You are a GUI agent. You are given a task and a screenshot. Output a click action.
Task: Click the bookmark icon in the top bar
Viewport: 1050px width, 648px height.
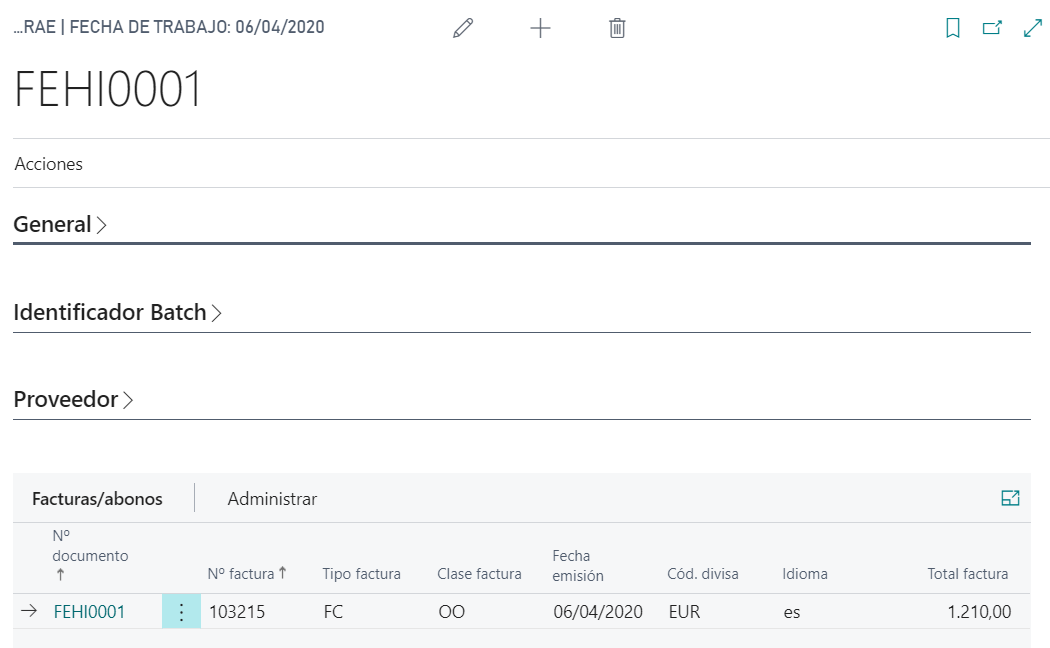[953, 27]
